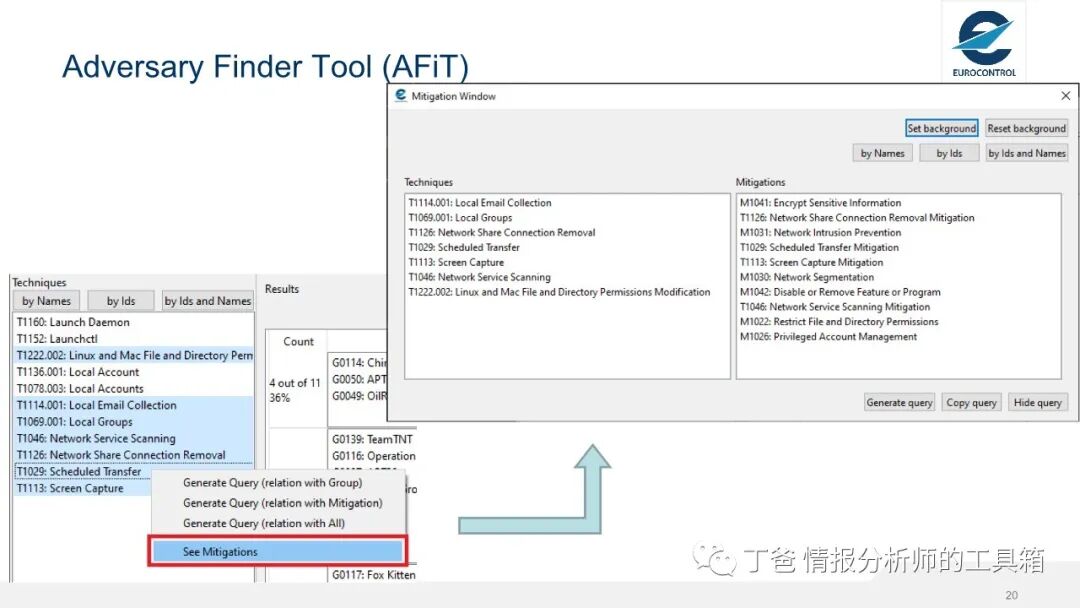This screenshot has height=608, width=1080.
Task: Click the Generate query button
Action: [899, 402]
